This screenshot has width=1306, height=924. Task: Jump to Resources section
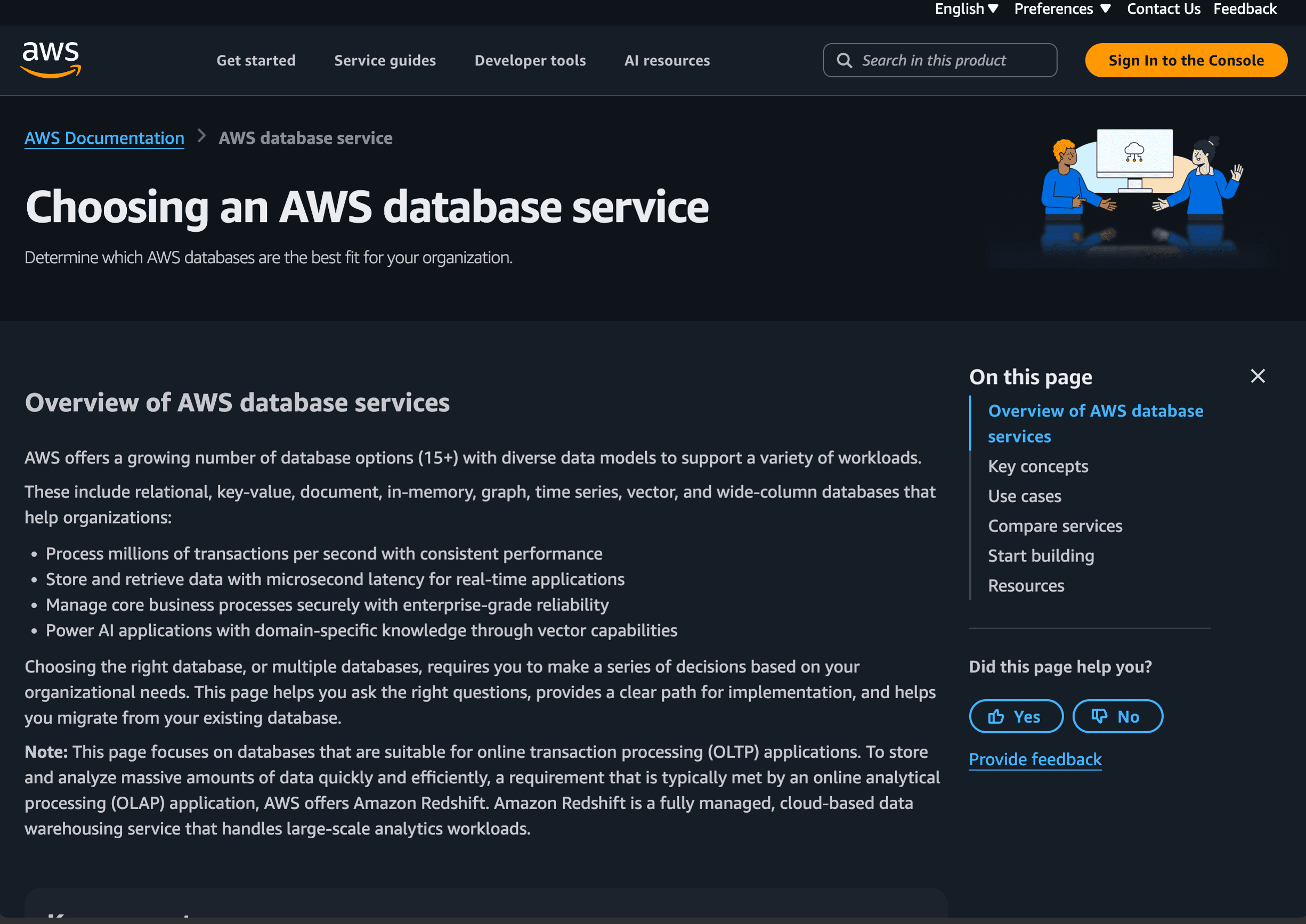pos(1026,585)
